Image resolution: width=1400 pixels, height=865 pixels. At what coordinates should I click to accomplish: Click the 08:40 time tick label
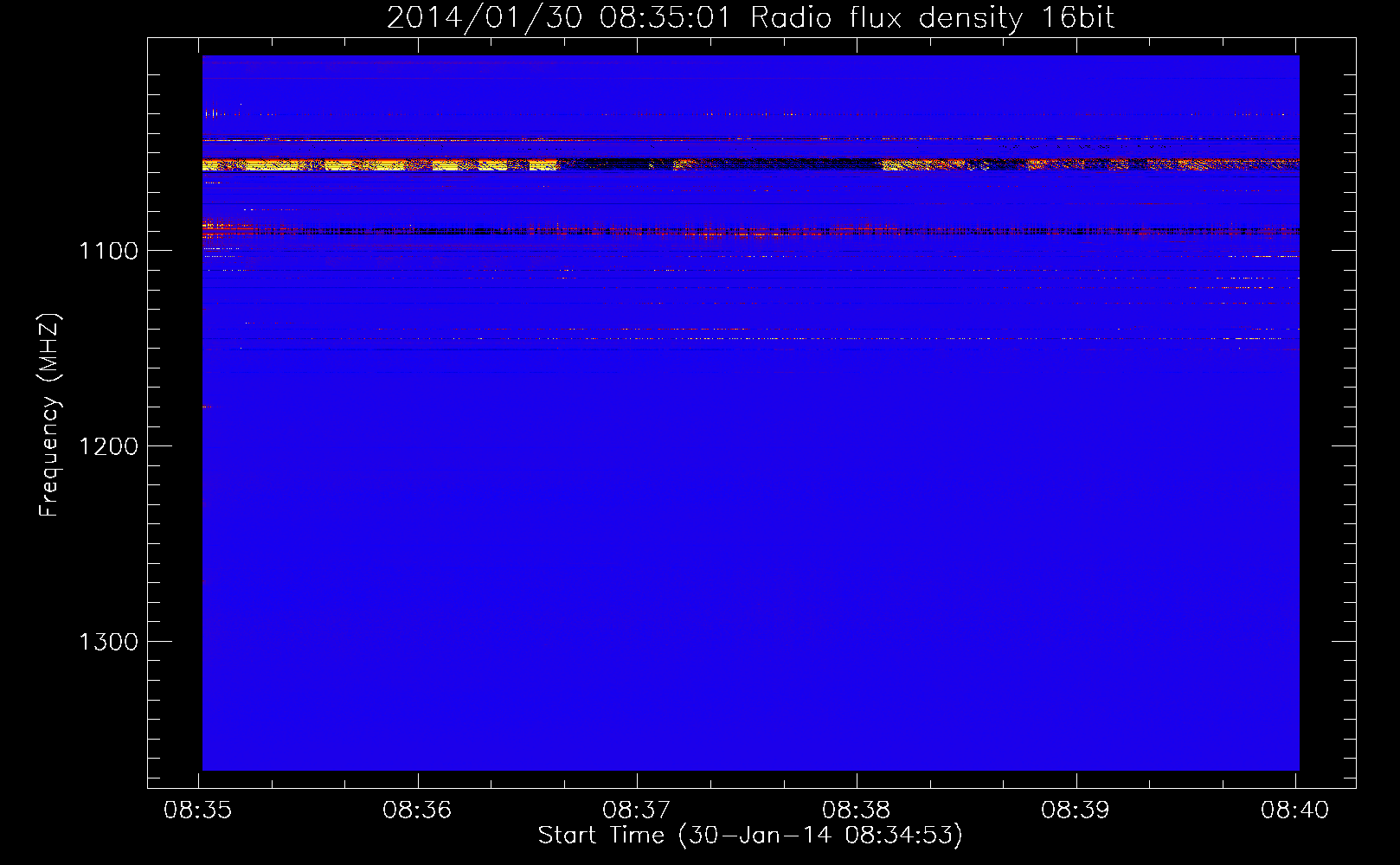[1294, 811]
